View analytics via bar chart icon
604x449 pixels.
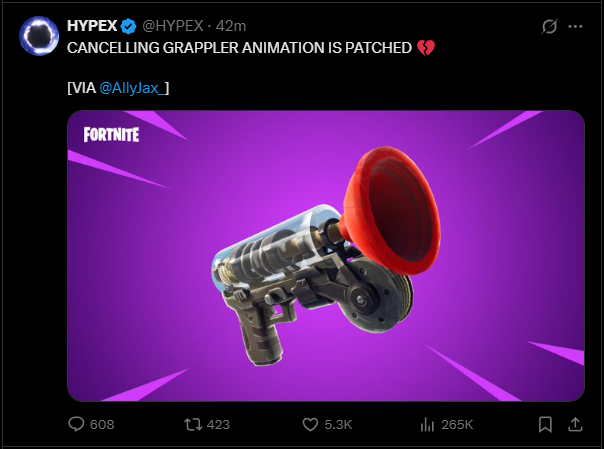427,424
